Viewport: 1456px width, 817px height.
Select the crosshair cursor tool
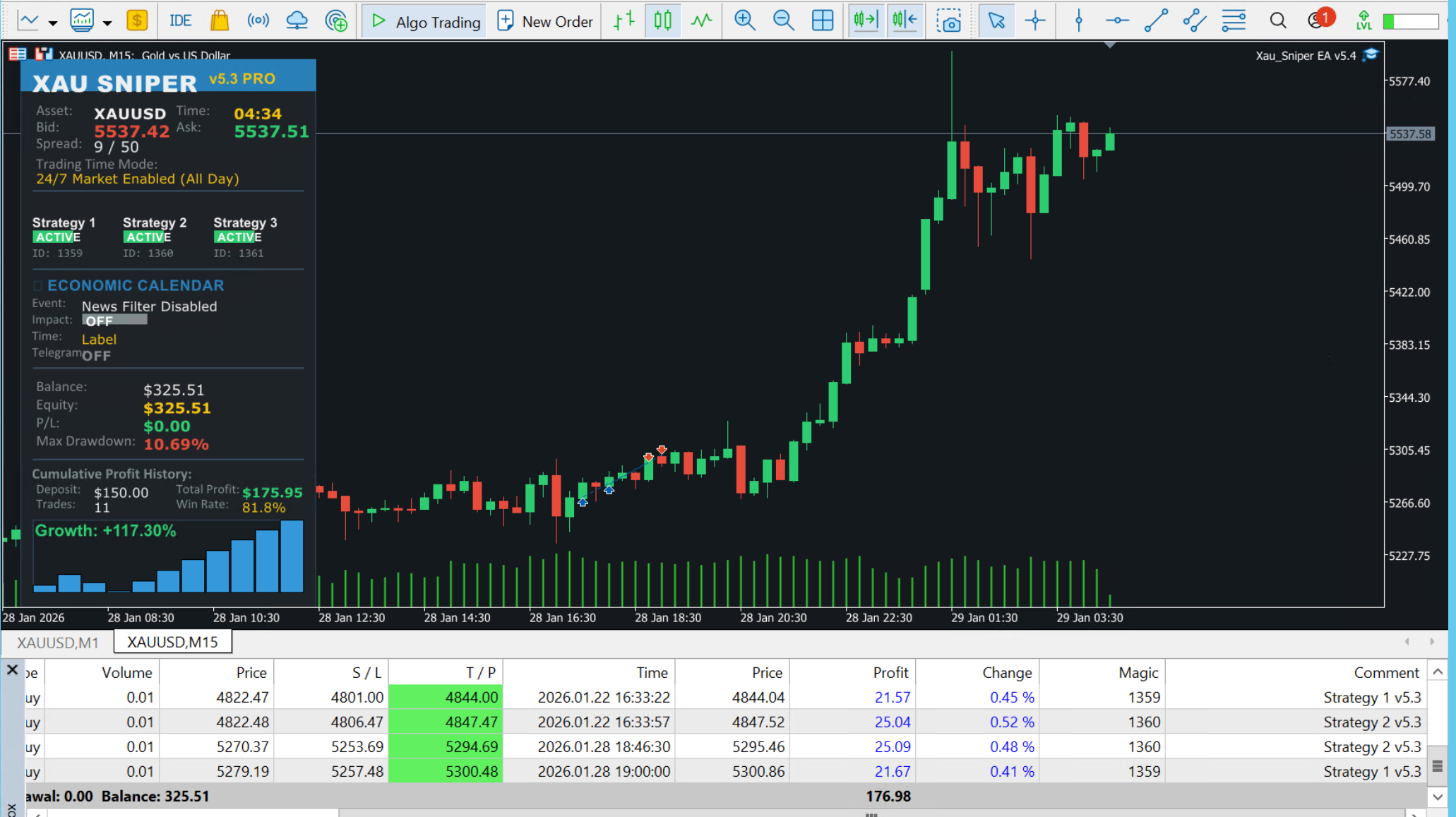(x=1035, y=21)
